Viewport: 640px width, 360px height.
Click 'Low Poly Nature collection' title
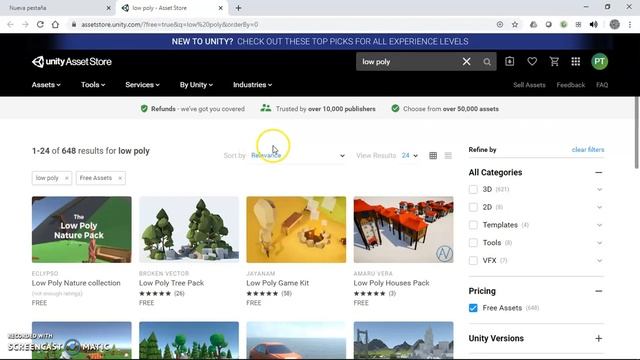76,283
